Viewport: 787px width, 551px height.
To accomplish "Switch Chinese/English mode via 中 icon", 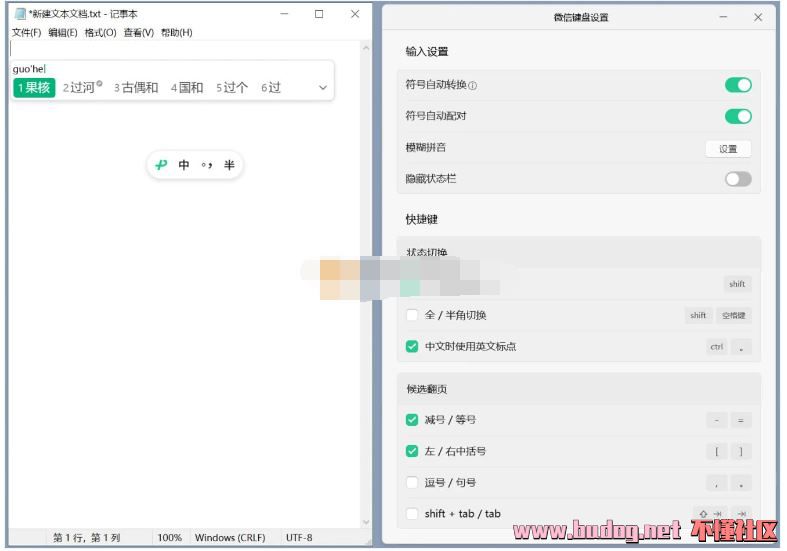I will 184,165.
